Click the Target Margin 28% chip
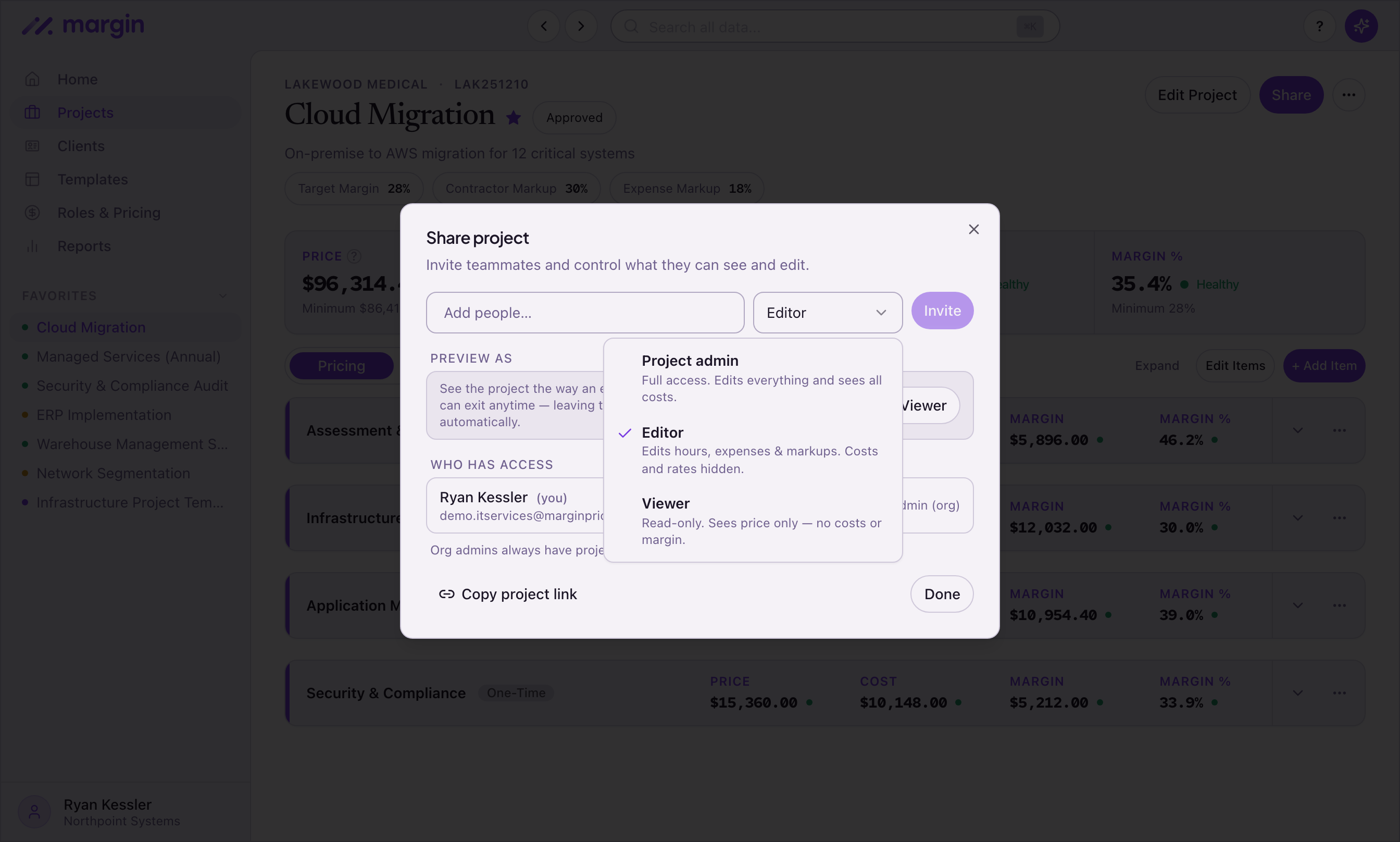The image size is (1400, 842). pyautogui.click(x=354, y=189)
